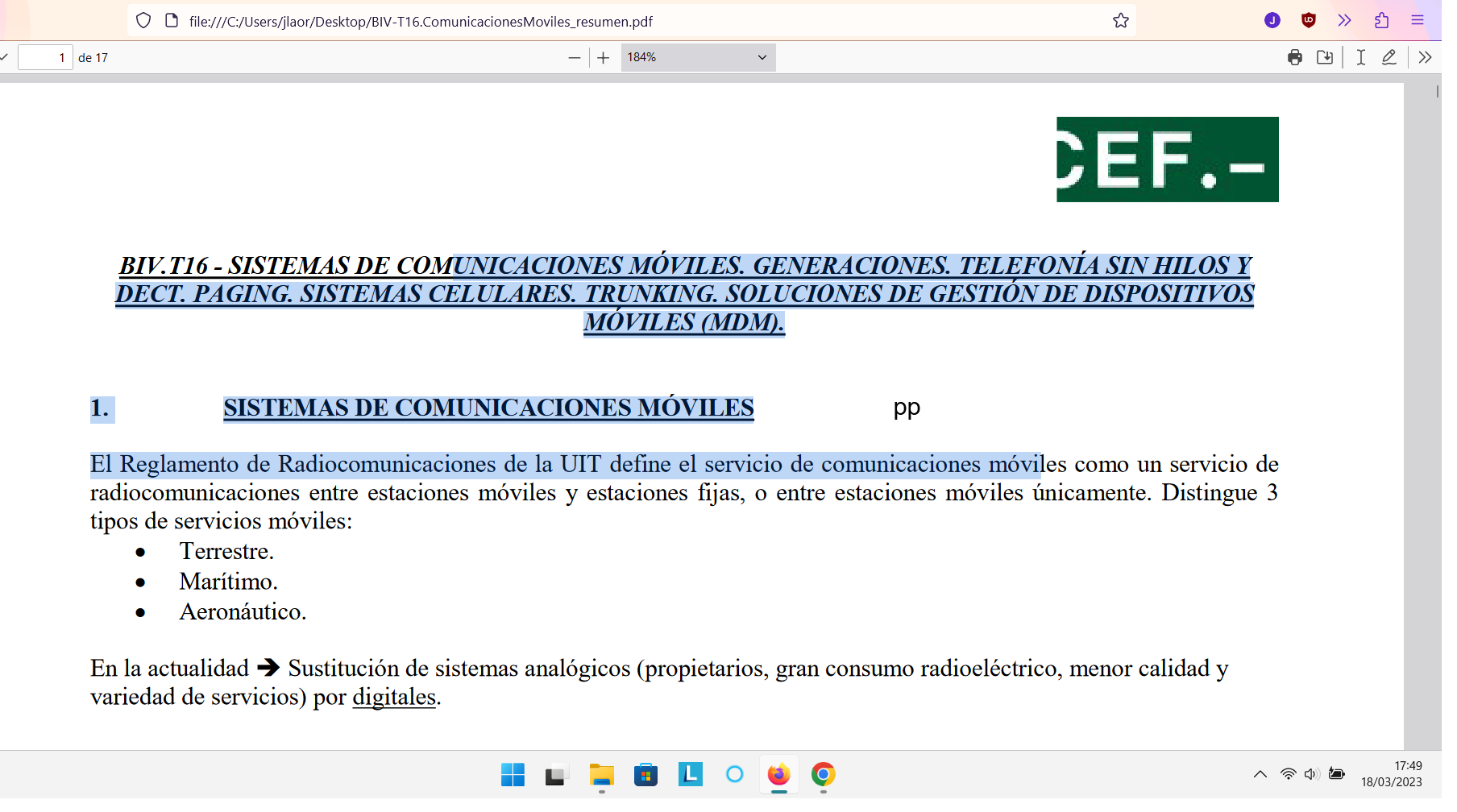Open the Windows Start menu
The image size is (1457, 812).
pos(513,775)
